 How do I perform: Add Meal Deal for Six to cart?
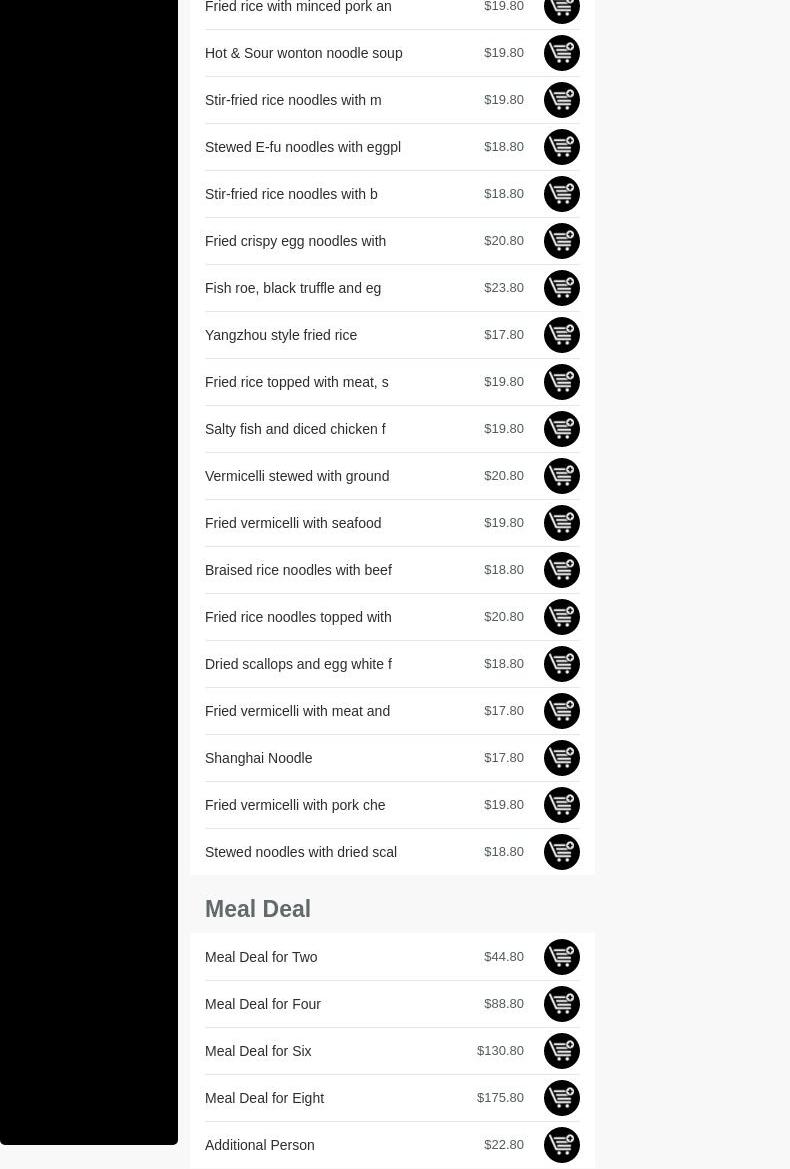(561, 1051)
